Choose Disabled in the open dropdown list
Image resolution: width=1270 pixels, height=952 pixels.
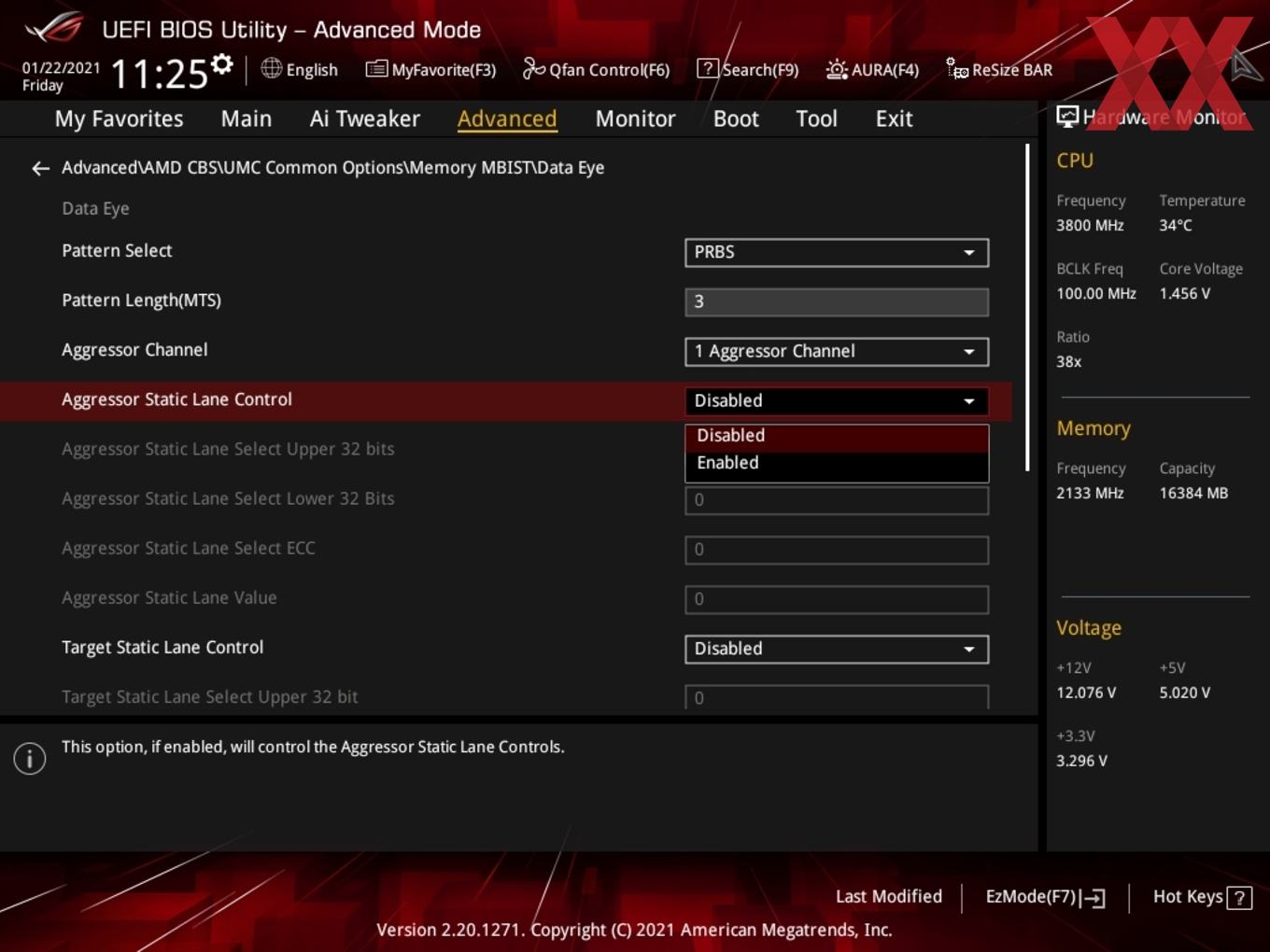[x=837, y=436]
